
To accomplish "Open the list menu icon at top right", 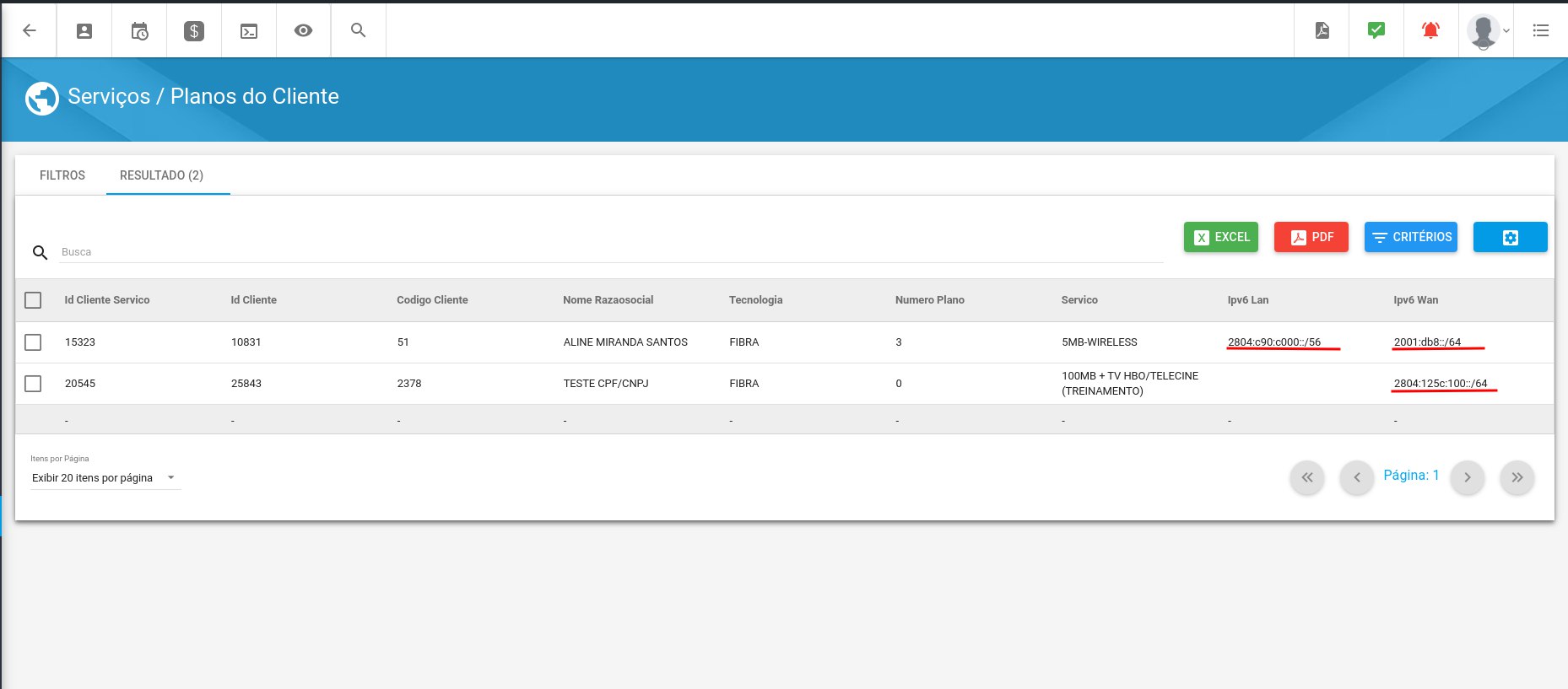I will [x=1541, y=30].
